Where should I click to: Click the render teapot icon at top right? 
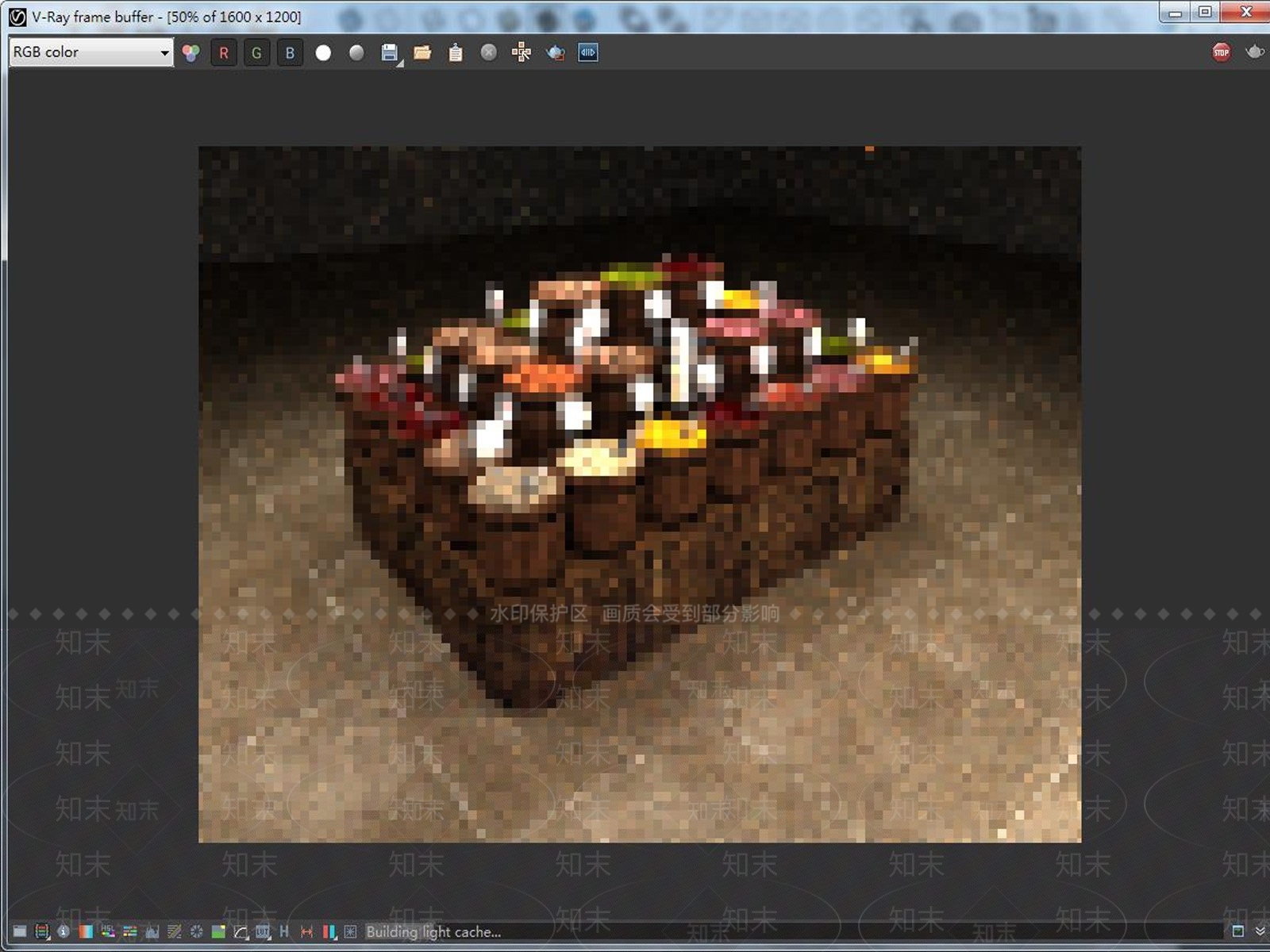1255,52
